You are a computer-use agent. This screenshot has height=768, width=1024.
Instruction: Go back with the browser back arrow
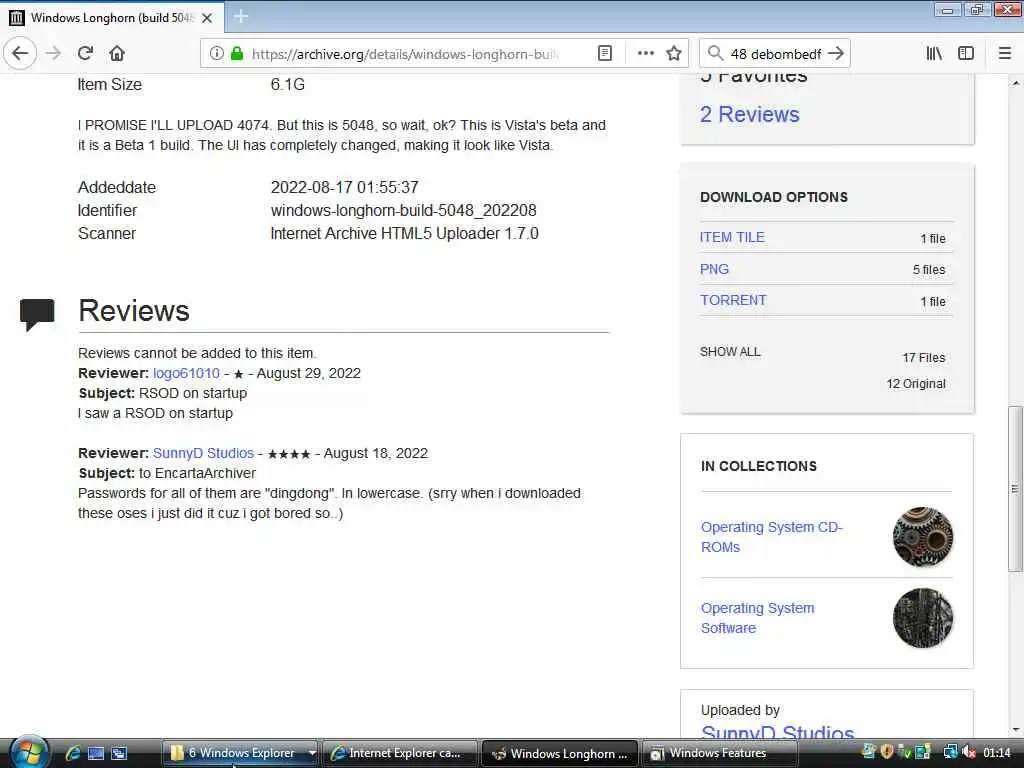click(20, 53)
